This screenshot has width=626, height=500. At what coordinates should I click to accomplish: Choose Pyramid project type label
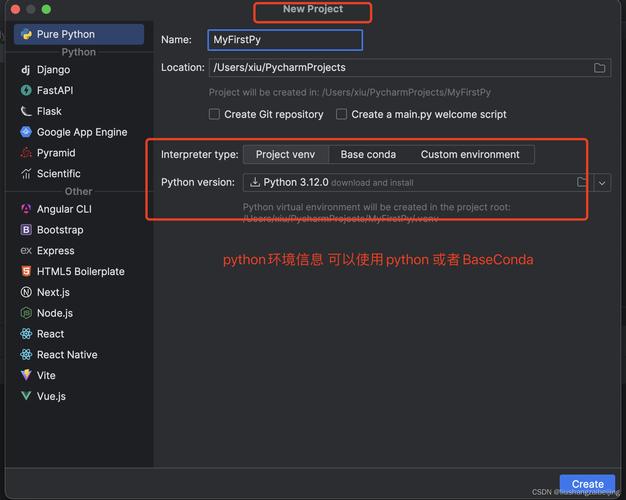56,153
